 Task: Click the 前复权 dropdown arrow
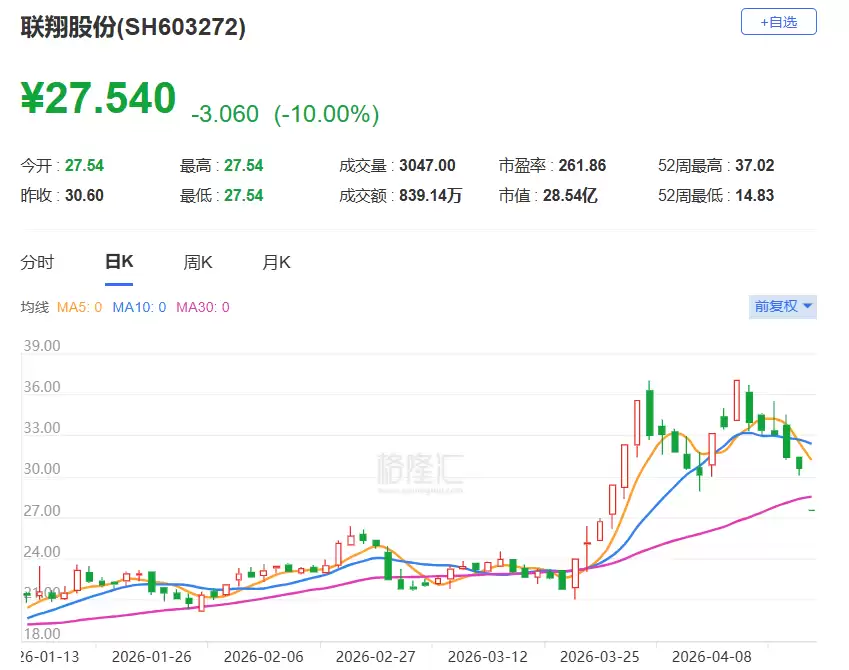[806, 306]
